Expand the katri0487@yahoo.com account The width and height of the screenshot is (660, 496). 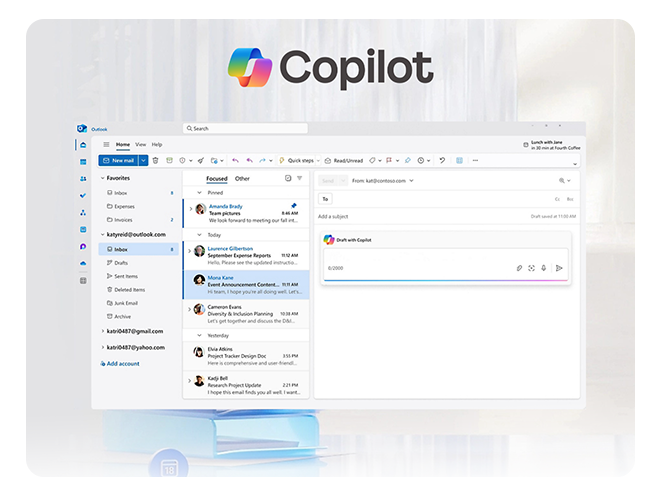coord(102,347)
